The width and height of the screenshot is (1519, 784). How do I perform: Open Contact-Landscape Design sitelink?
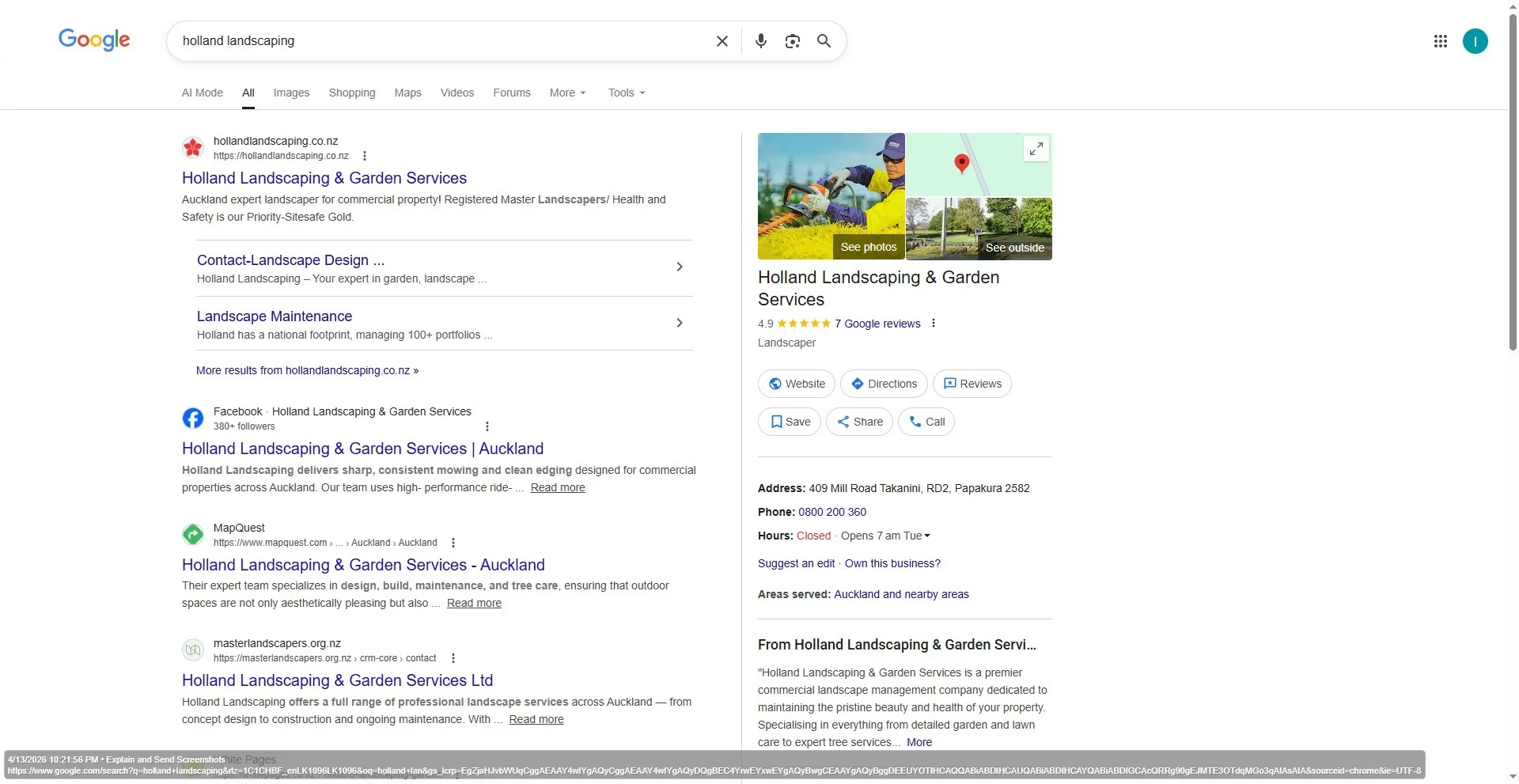290,260
